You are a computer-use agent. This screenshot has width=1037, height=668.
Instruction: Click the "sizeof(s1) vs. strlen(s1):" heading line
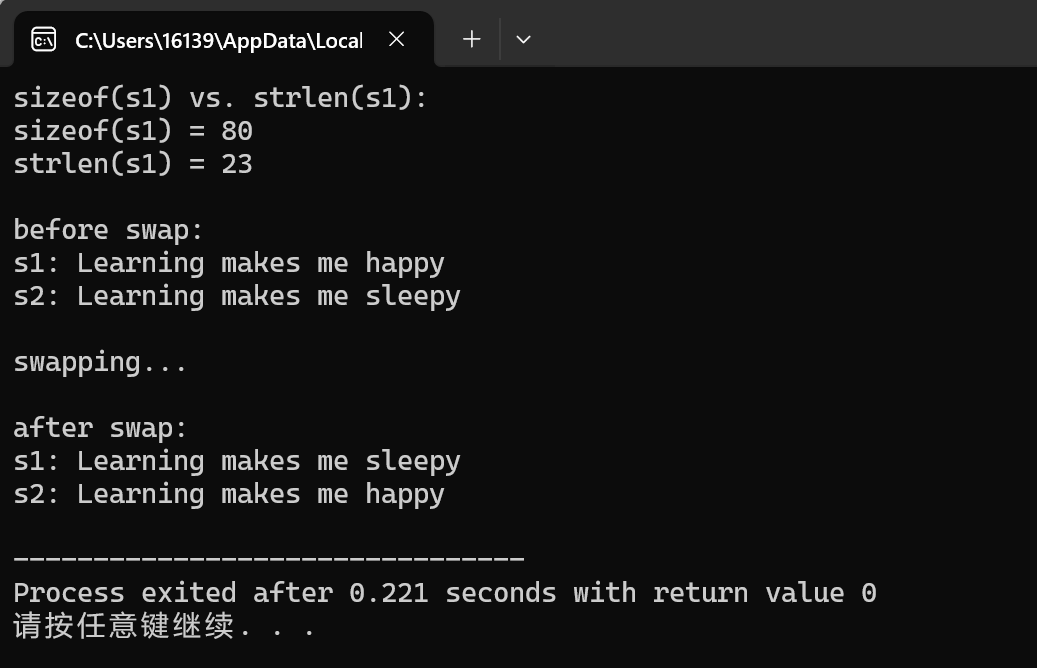pos(220,98)
